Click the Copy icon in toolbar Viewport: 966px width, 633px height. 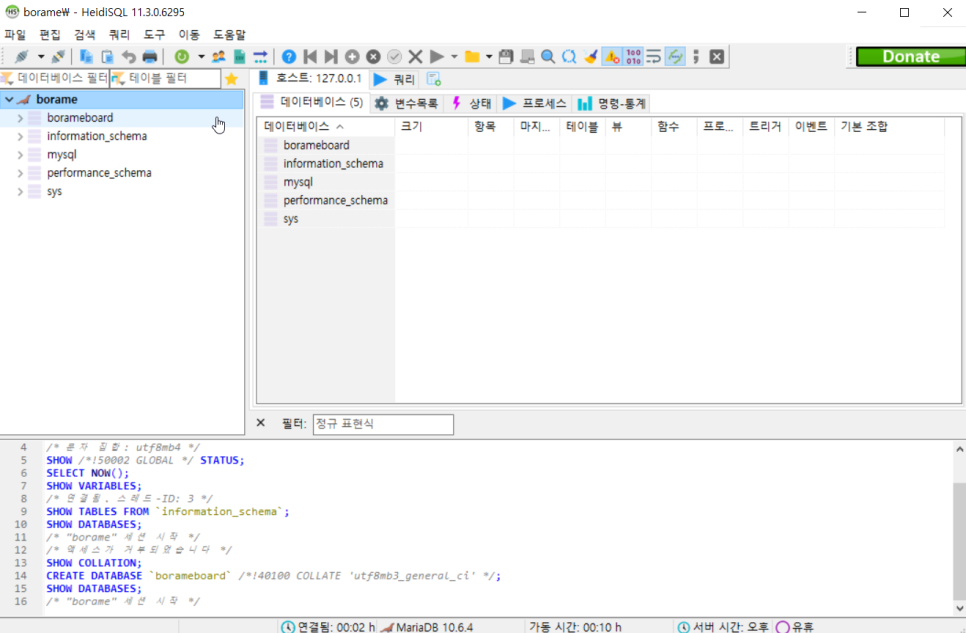pos(86,57)
